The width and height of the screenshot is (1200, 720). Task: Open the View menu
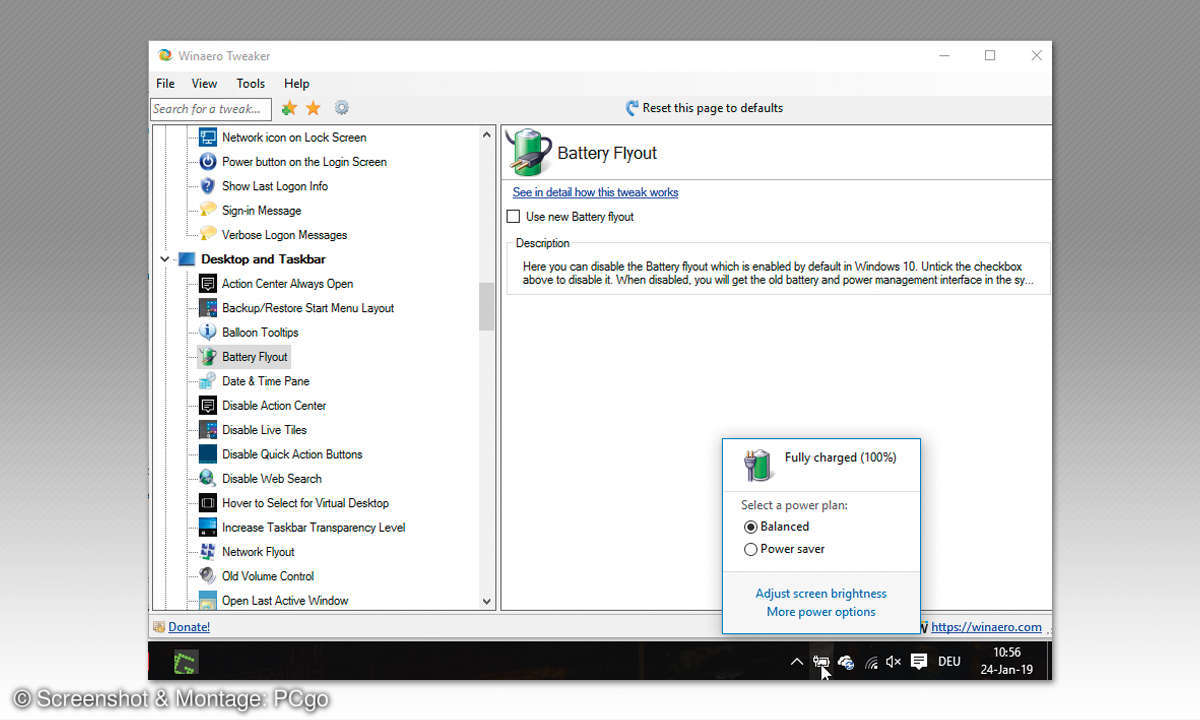[204, 83]
